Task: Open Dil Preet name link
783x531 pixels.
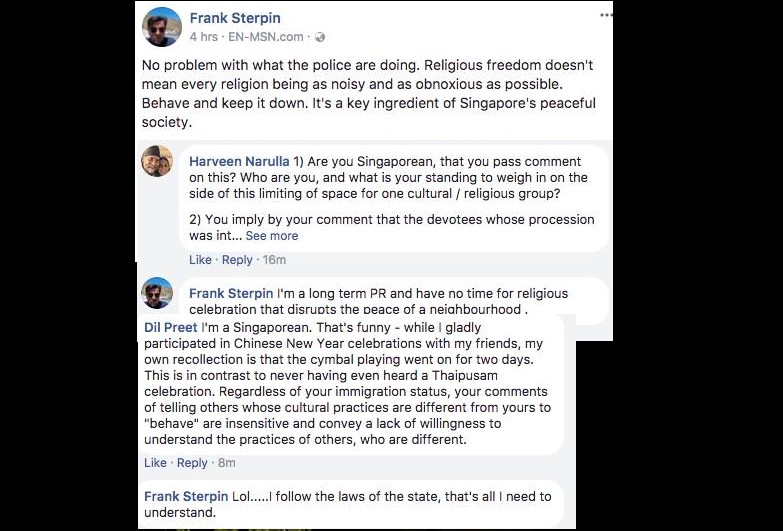Action: (x=171, y=327)
